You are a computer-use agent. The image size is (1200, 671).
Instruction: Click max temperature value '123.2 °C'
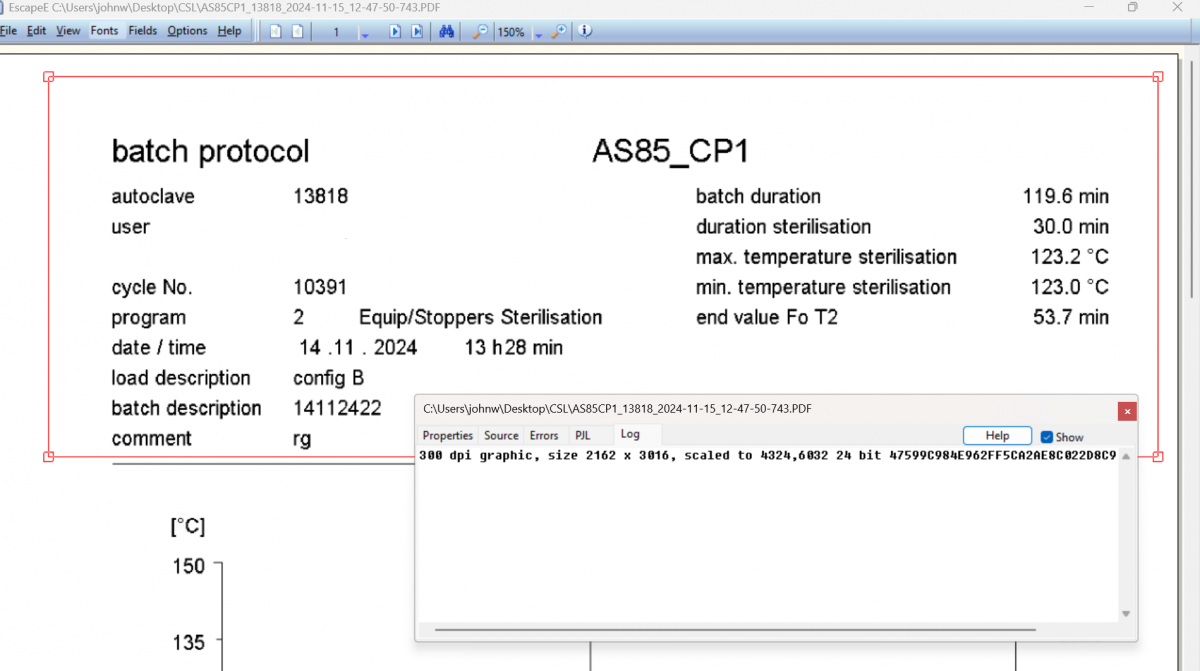[x=1070, y=257]
